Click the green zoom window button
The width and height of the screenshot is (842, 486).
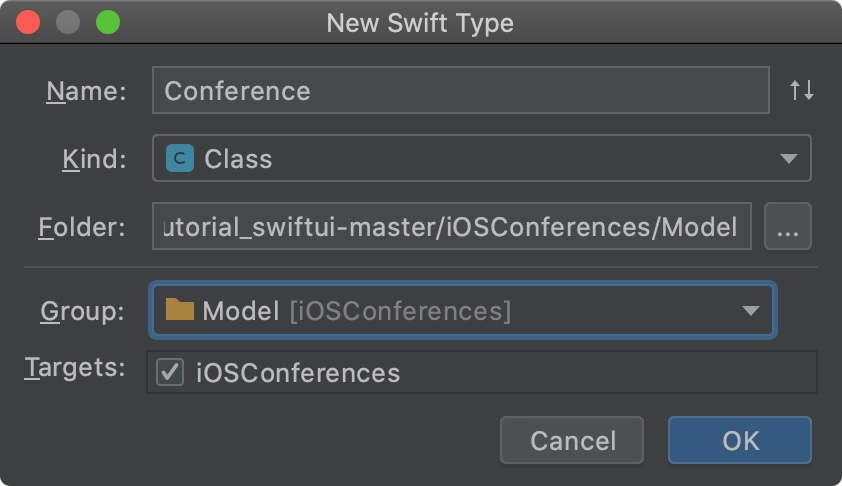tap(108, 23)
